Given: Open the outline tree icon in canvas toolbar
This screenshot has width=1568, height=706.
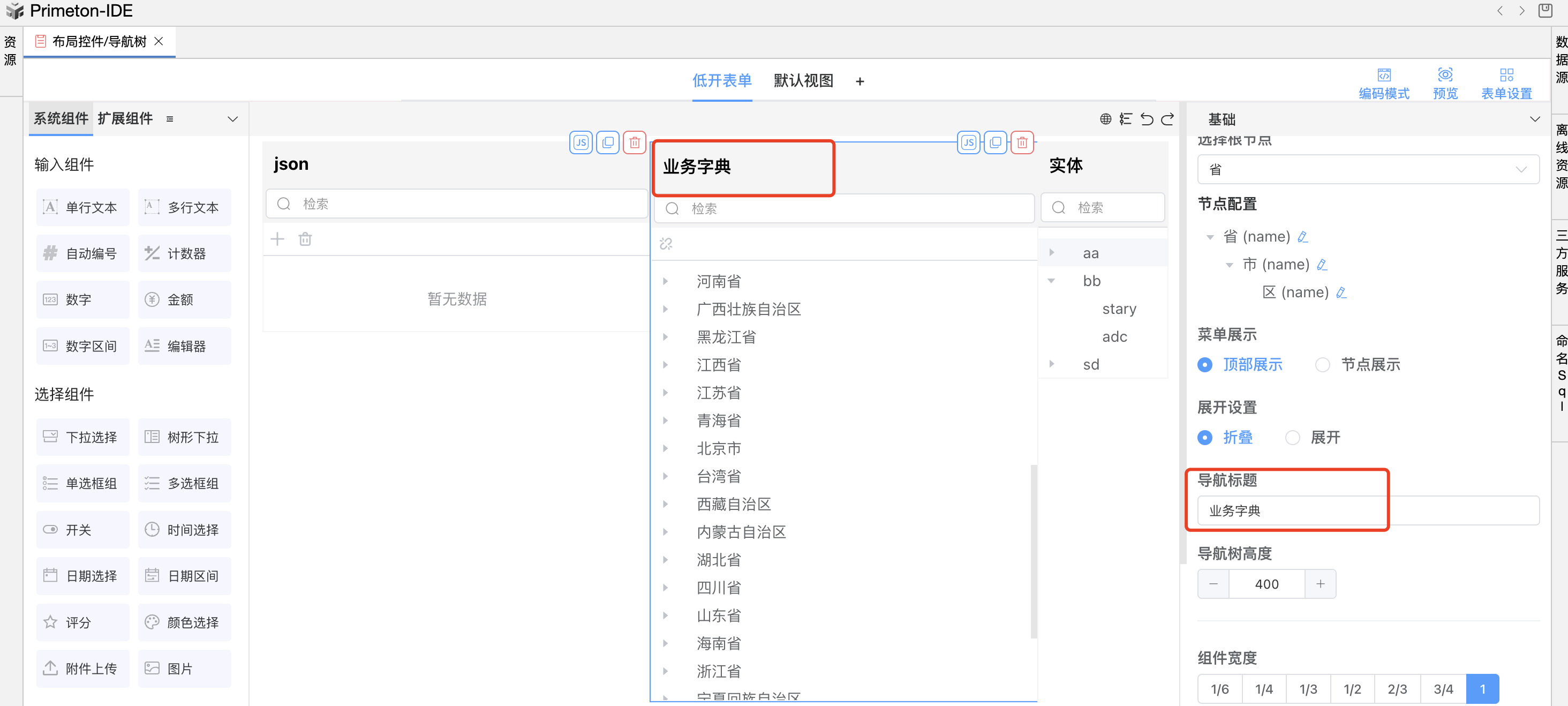Looking at the screenshot, I should [1126, 119].
